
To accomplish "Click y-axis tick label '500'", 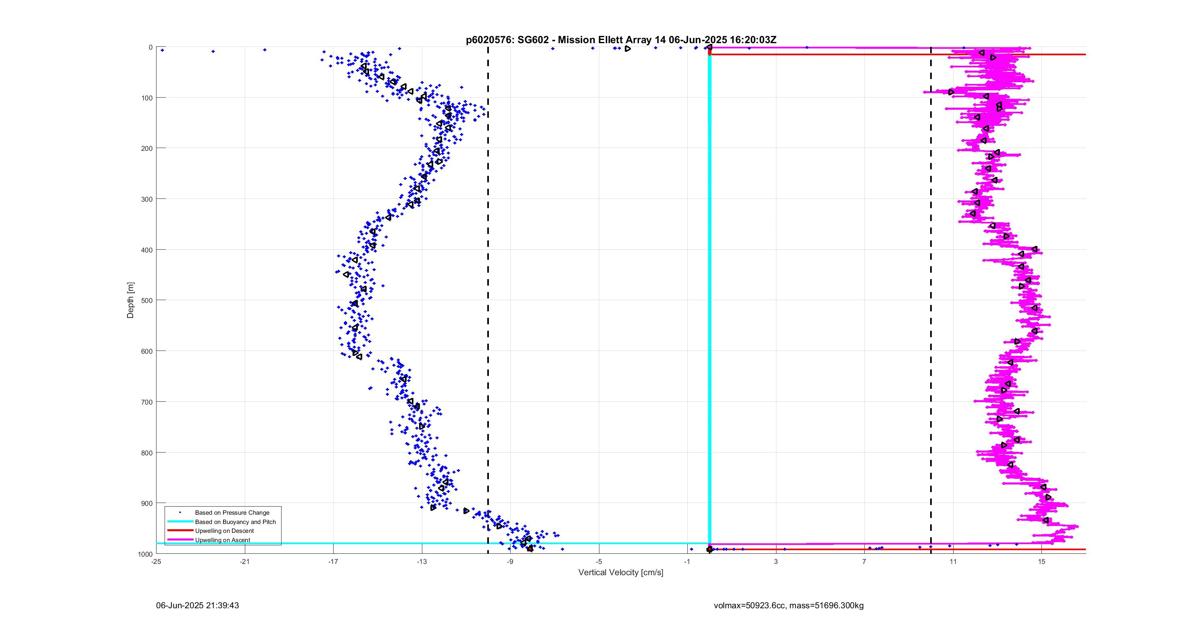I will (145, 300).
